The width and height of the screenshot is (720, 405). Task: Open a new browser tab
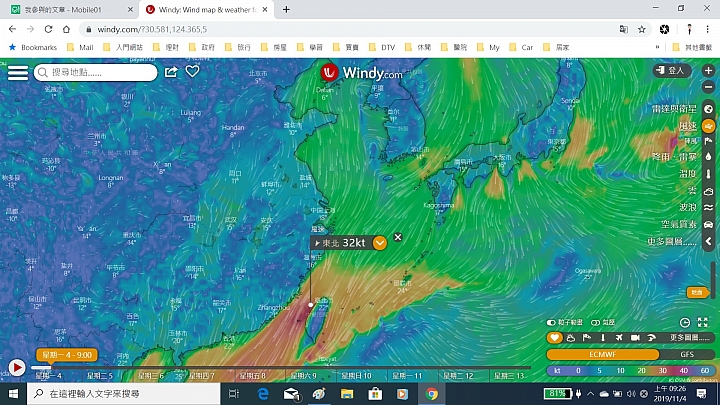point(286,9)
